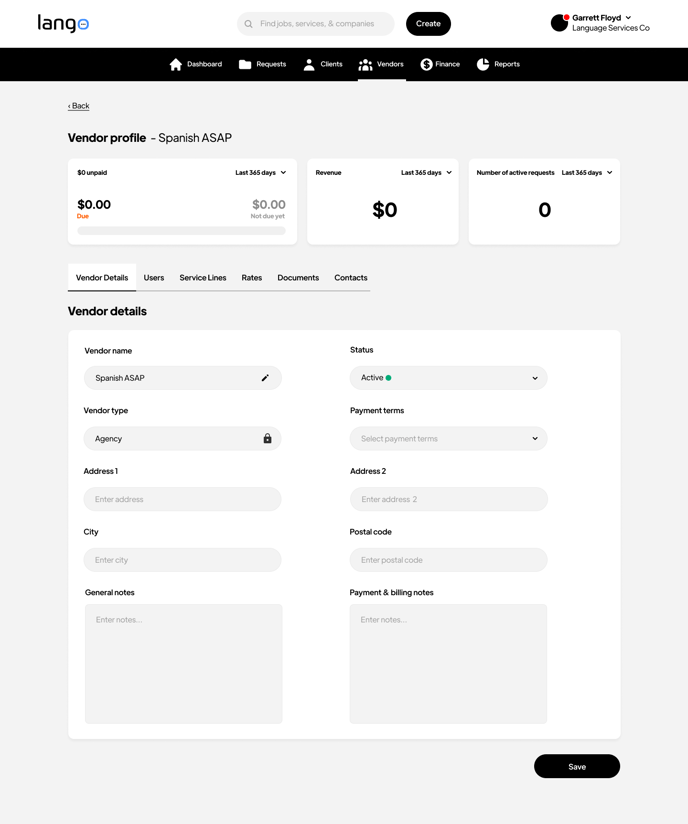
Task: Open the Documents tab
Action: (x=297, y=277)
